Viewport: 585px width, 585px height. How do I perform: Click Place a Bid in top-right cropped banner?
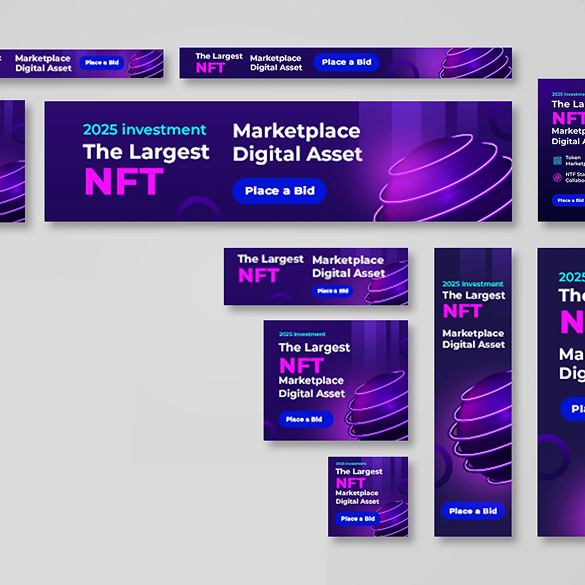pos(568,200)
